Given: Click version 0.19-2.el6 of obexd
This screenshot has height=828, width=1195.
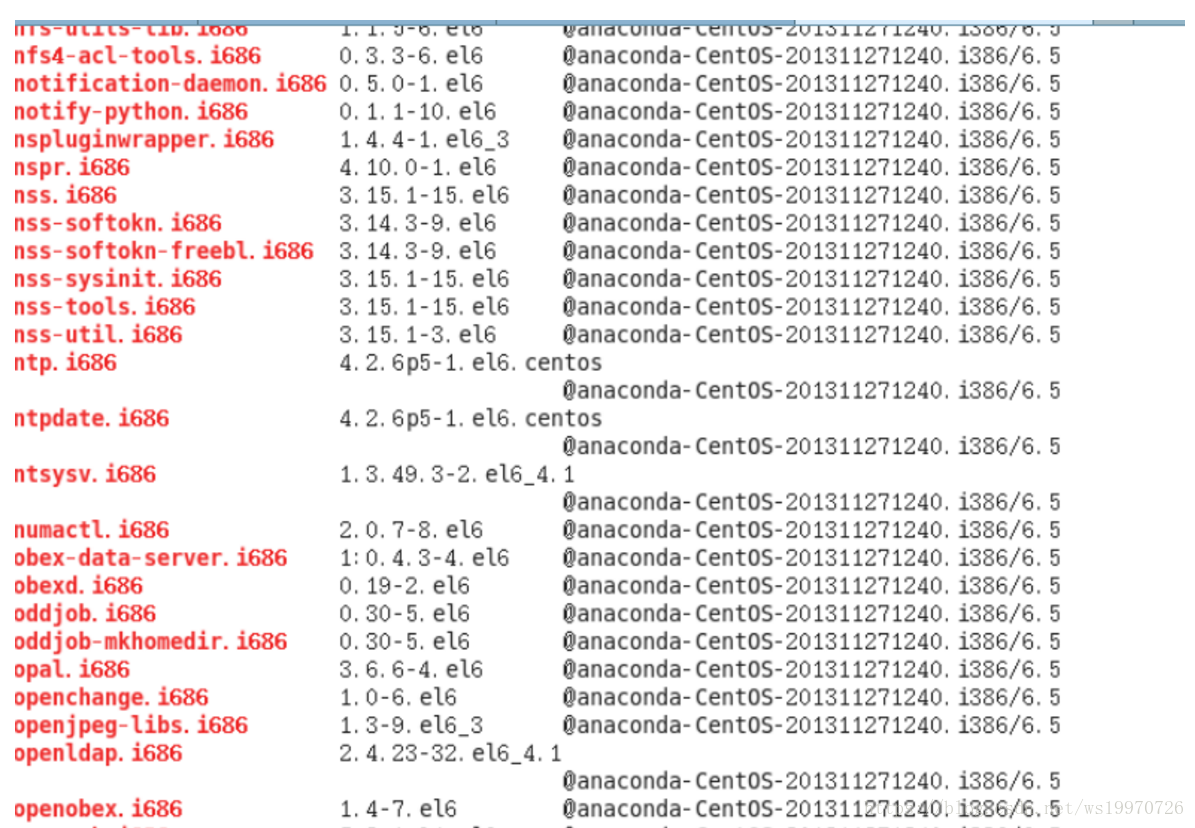Looking at the screenshot, I should 405,586.
